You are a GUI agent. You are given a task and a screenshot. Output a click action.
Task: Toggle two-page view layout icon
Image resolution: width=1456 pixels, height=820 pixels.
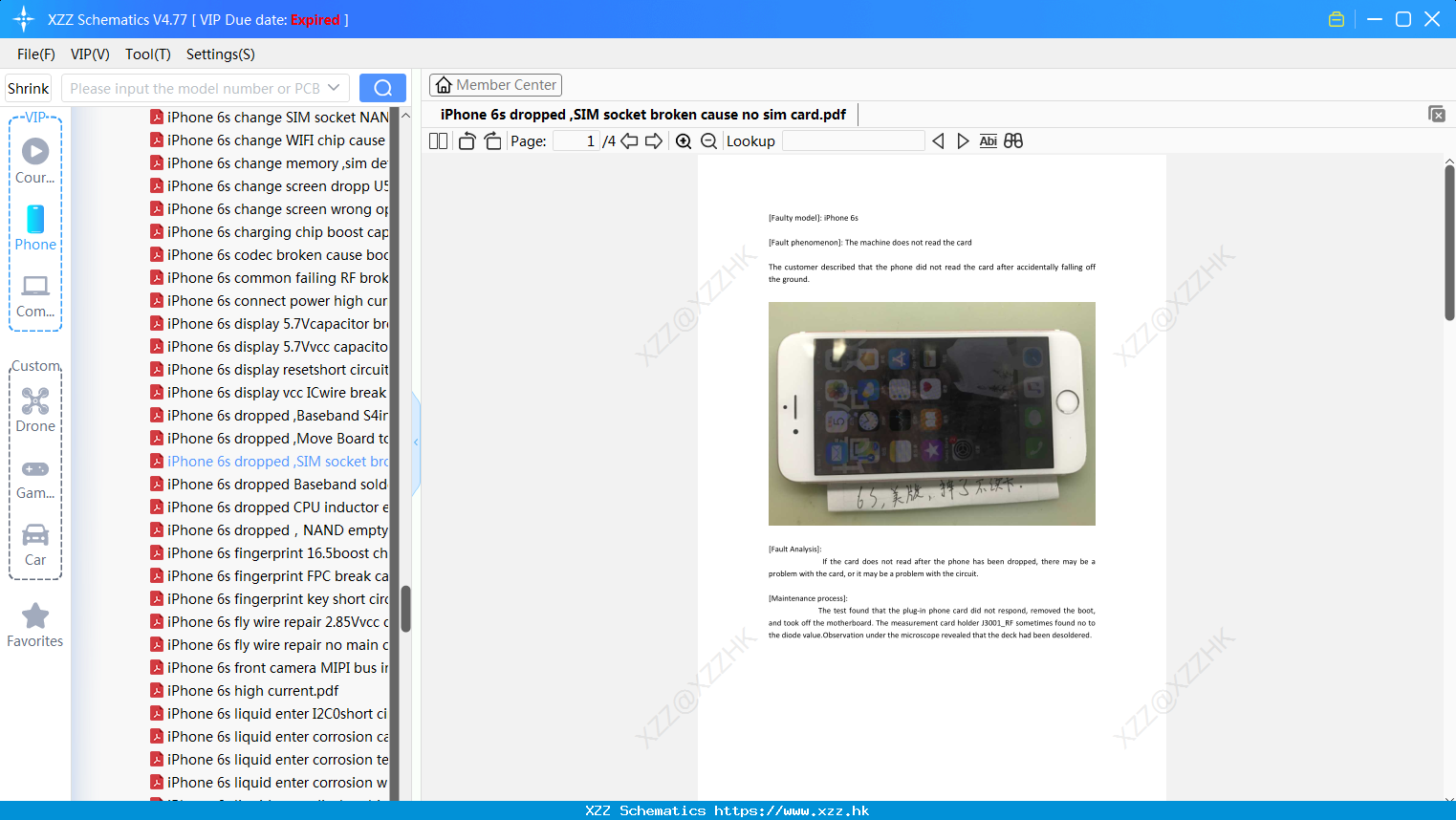pyautogui.click(x=438, y=141)
